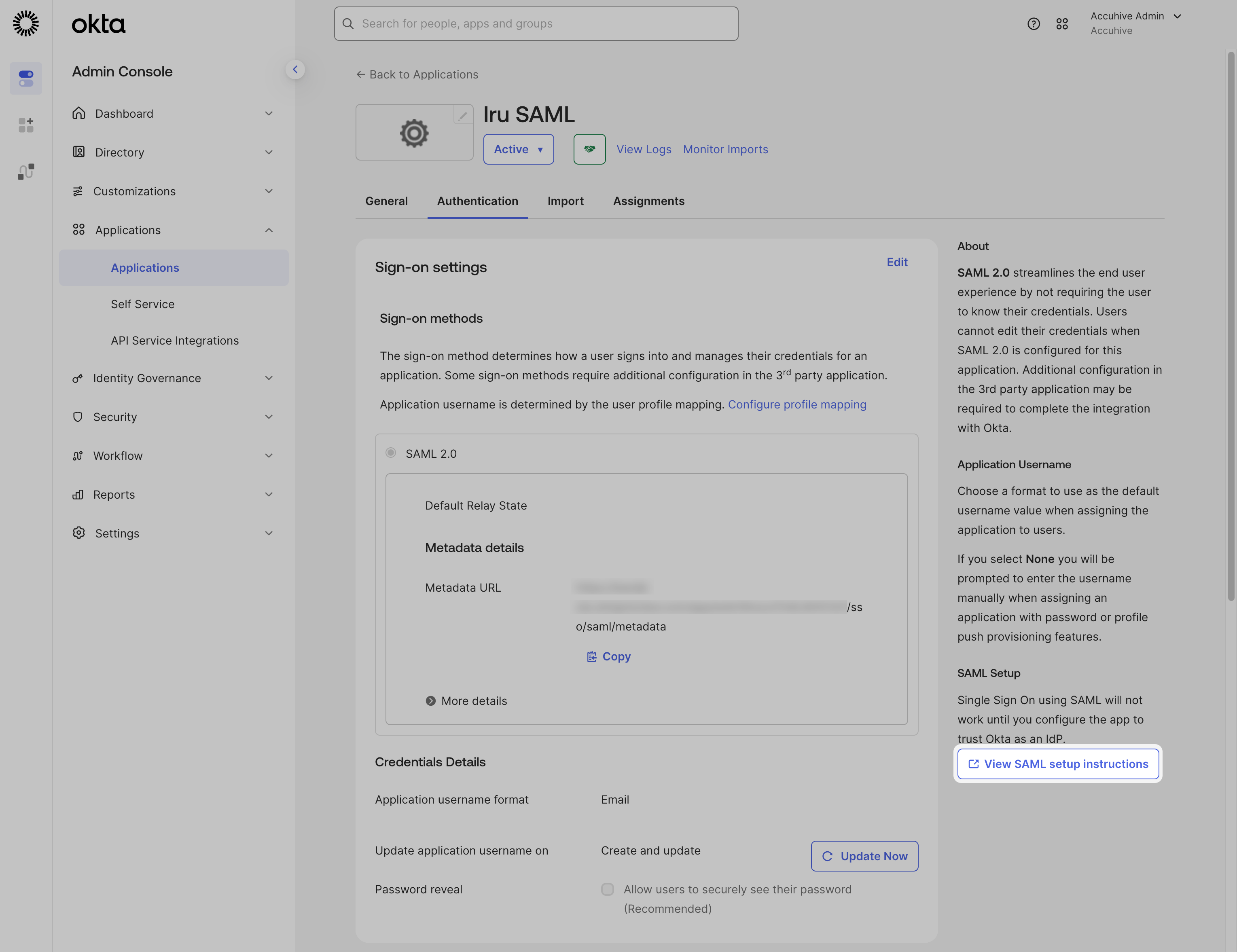Screen dimensions: 1237x952
Task: Select the Admin Console toggle icon in left rail
Action: coord(26,78)
